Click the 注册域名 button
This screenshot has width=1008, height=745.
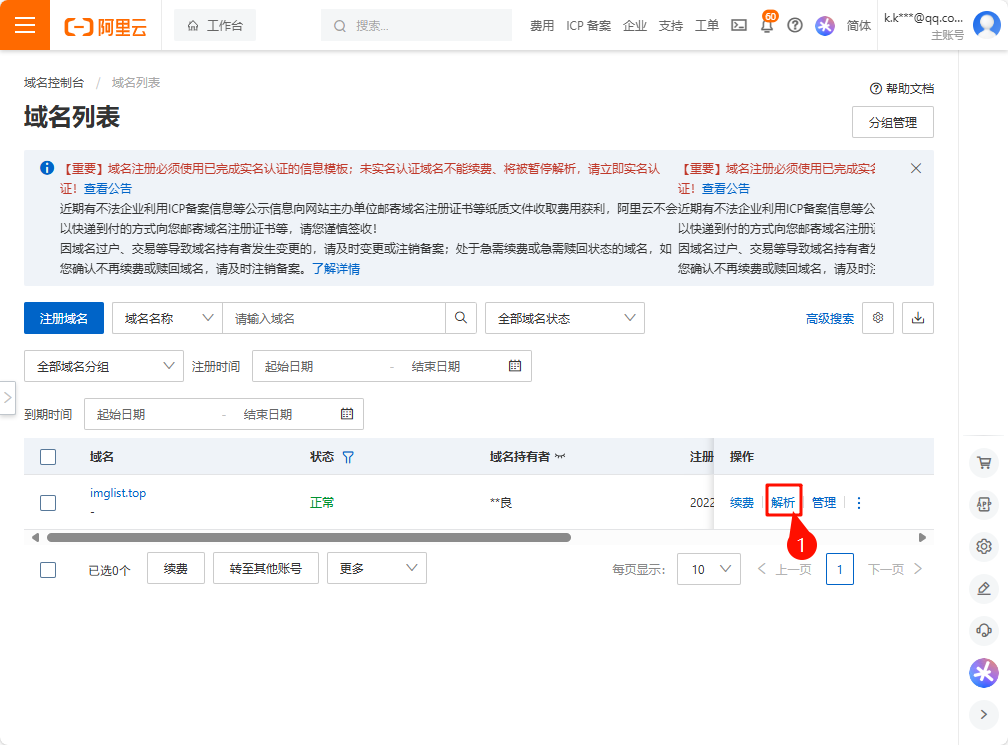pyautogui.click(x=64, y=318)
